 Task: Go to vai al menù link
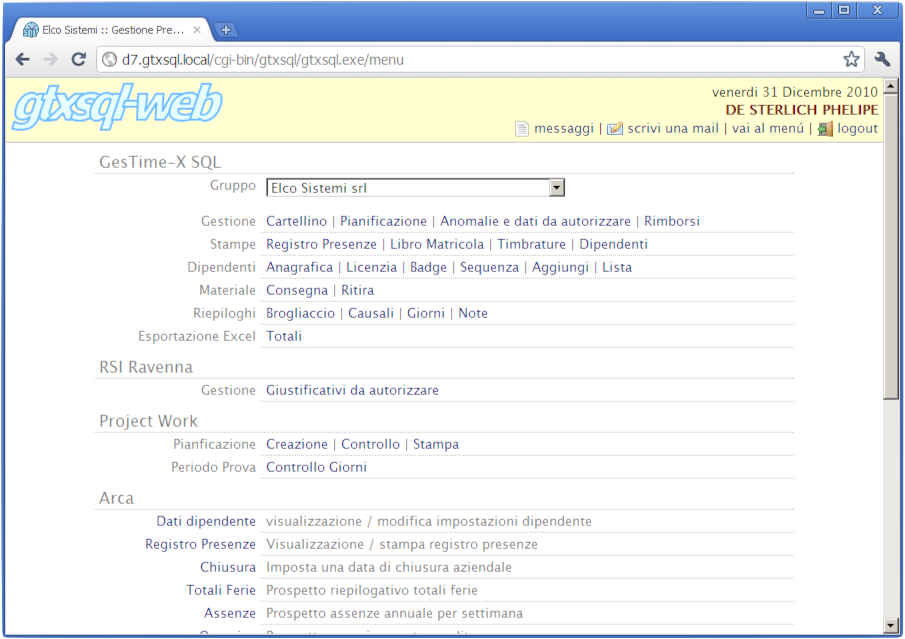point(768,129)
